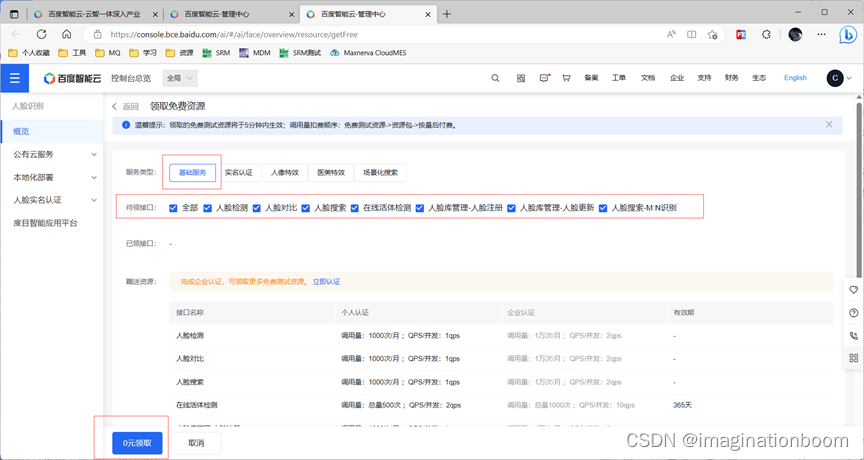The width and height of the screenshot is (864, 460).
Task: Add this page to favorites star
Action: (712, 34)
